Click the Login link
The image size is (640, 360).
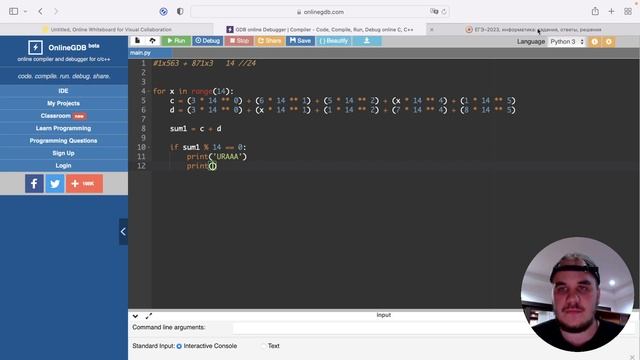coord(63,165)
